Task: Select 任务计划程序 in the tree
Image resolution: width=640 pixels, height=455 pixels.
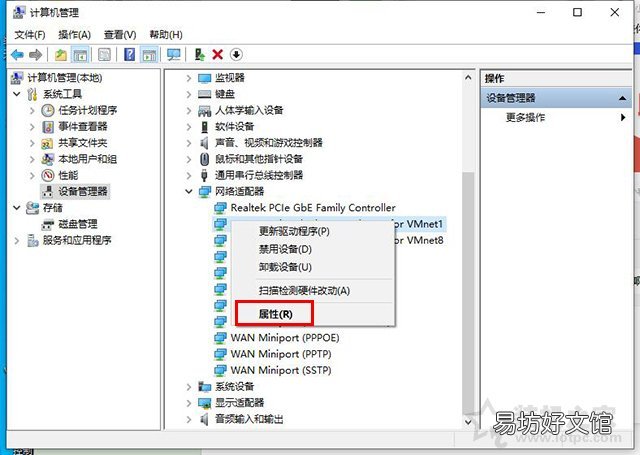Action: click(88, 110)
